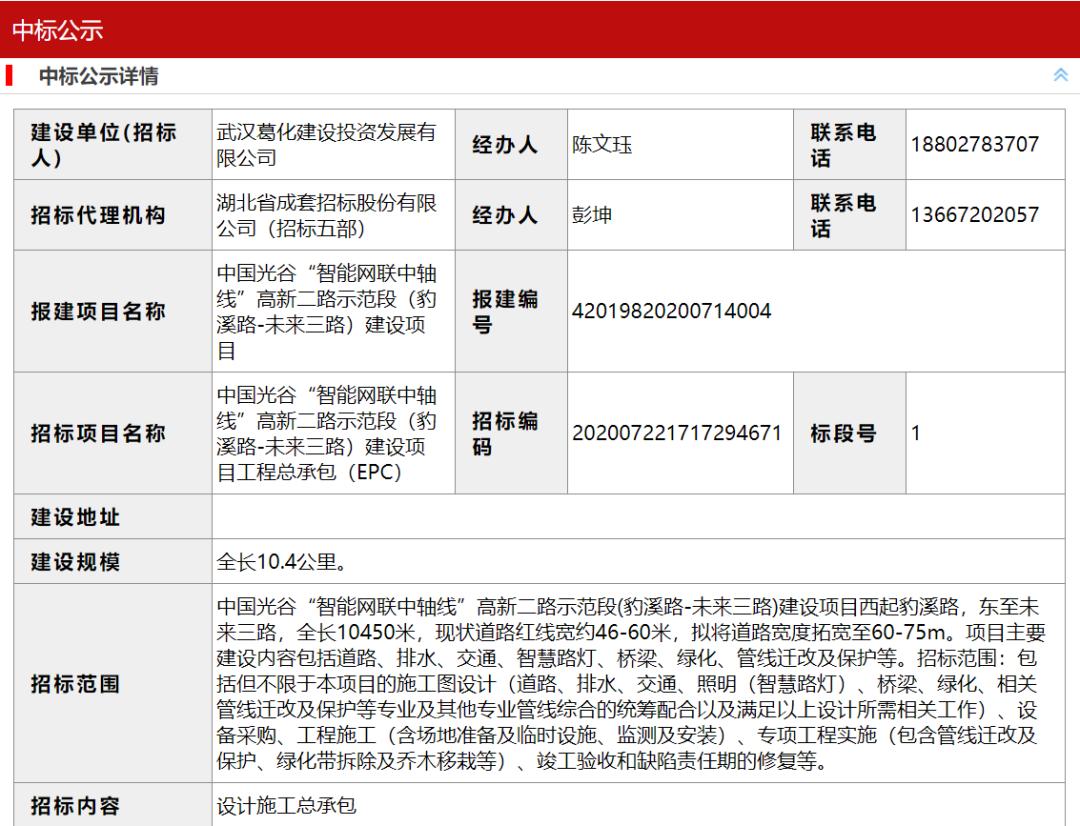The width and height of the screenshot is (1080, 826).
Task: Select 标段号 value 1
Action: pos(915,433)
